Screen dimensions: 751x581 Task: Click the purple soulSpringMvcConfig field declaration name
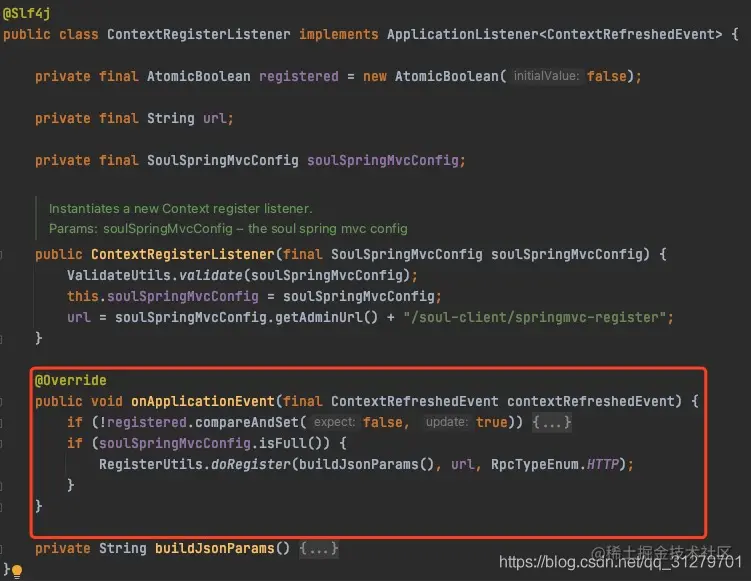pos(383,160)
